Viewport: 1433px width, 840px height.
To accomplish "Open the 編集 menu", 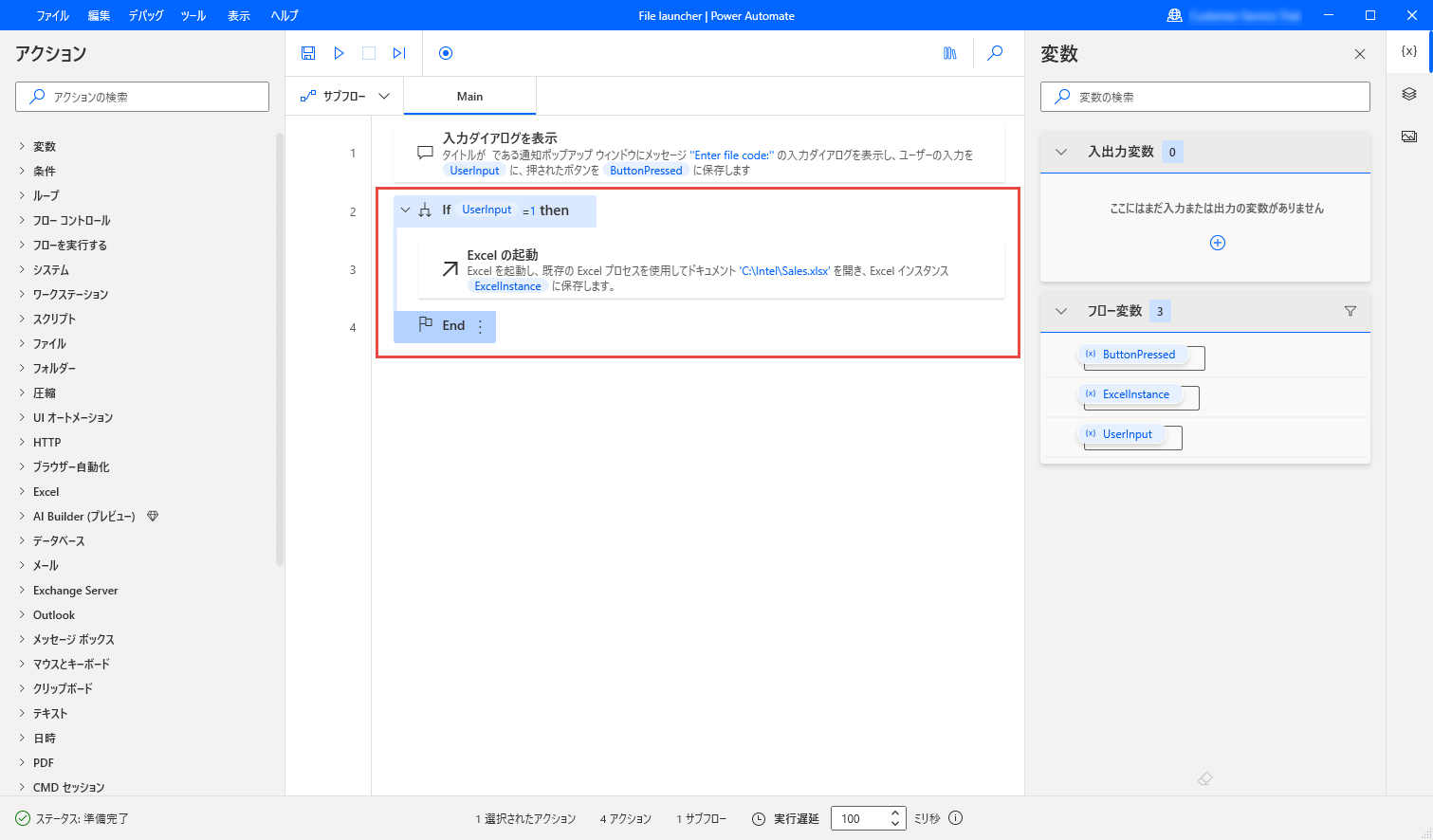I will 99,15.
